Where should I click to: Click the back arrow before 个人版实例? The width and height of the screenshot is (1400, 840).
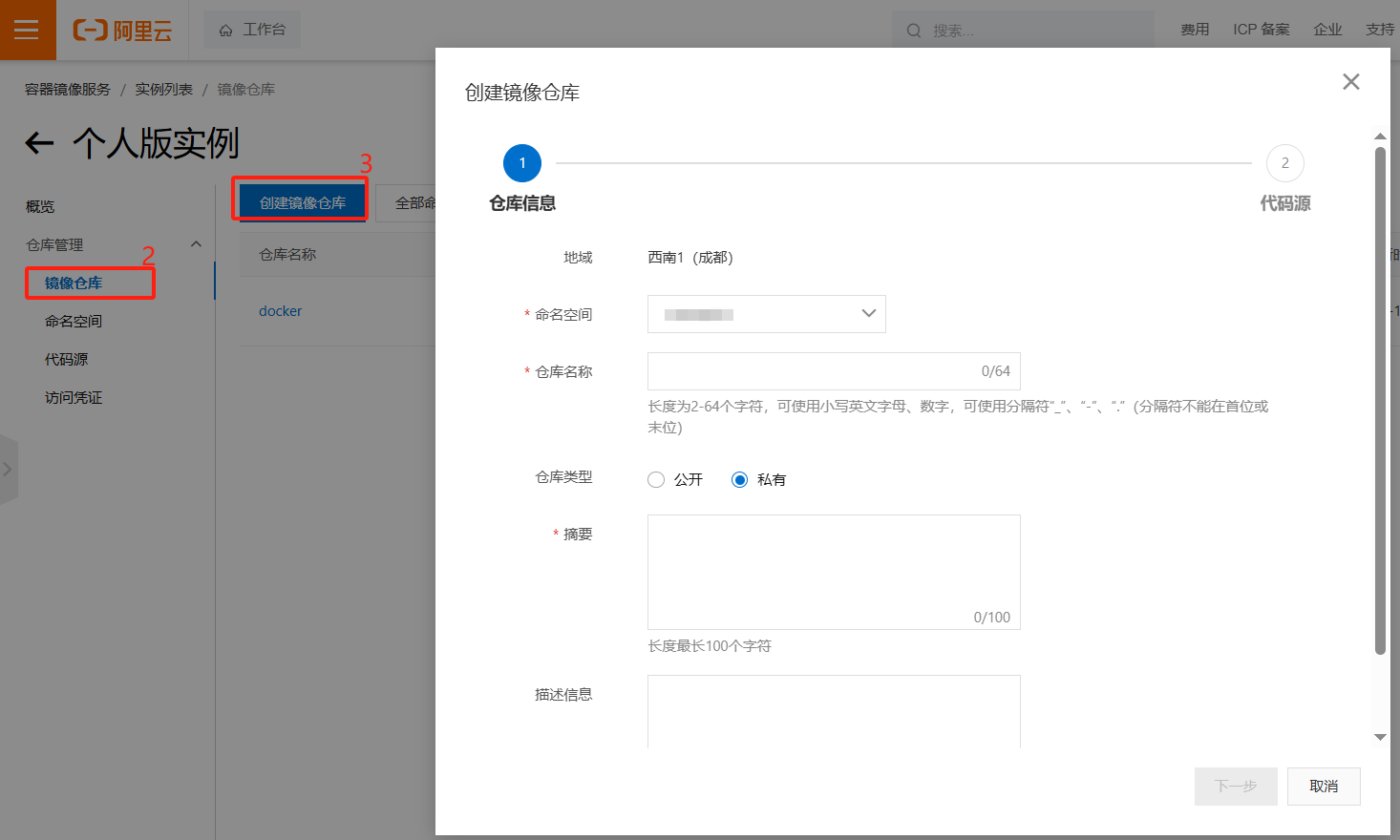(x=38, y=143)
